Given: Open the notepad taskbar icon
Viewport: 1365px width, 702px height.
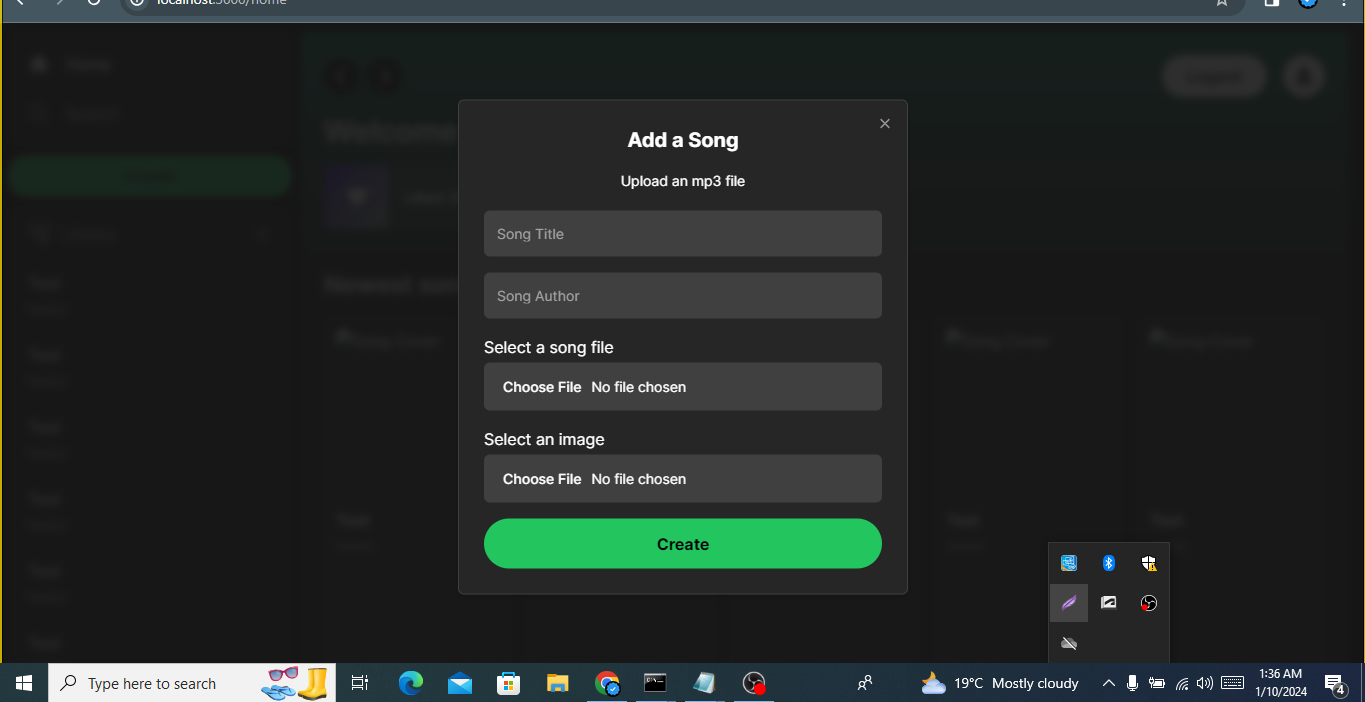Looking at the screenshot, I should [705, 683].
